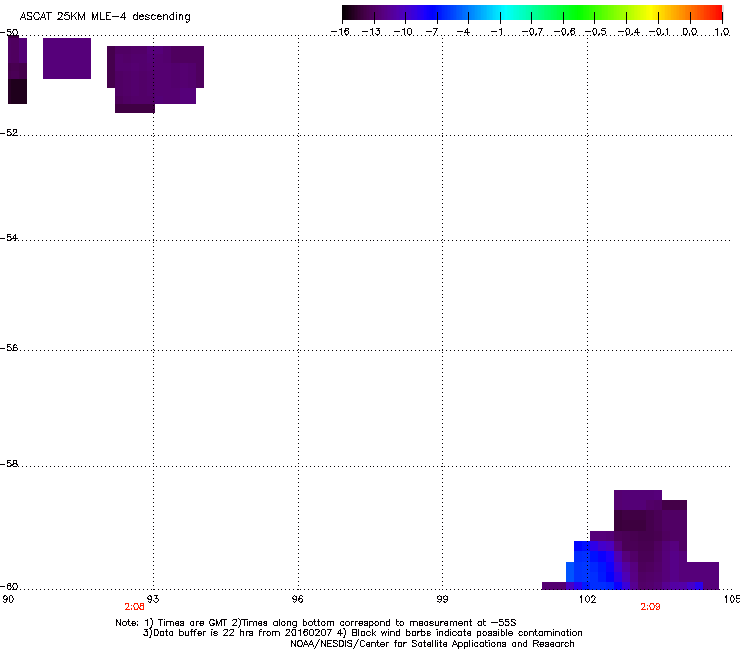Click the -0.5 color scale label
This screenshot has width=740, height=650.
click(x=596, y=32)
